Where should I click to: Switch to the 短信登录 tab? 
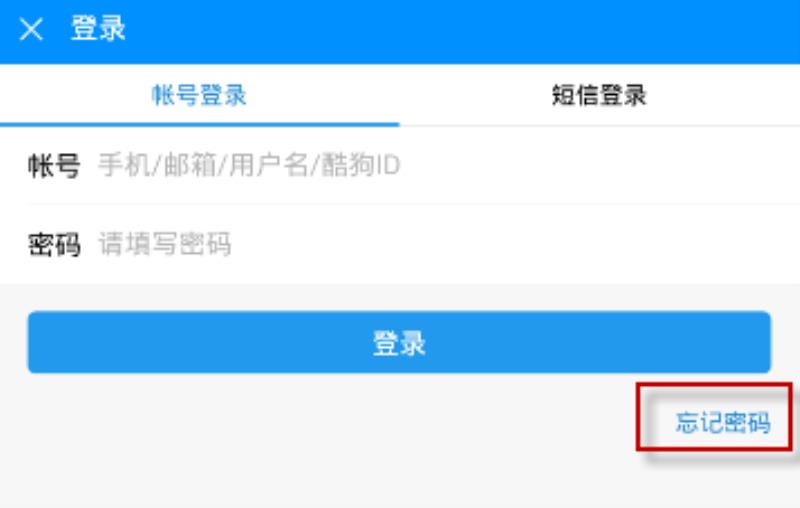pyautogui.click(x=599, y=95)
